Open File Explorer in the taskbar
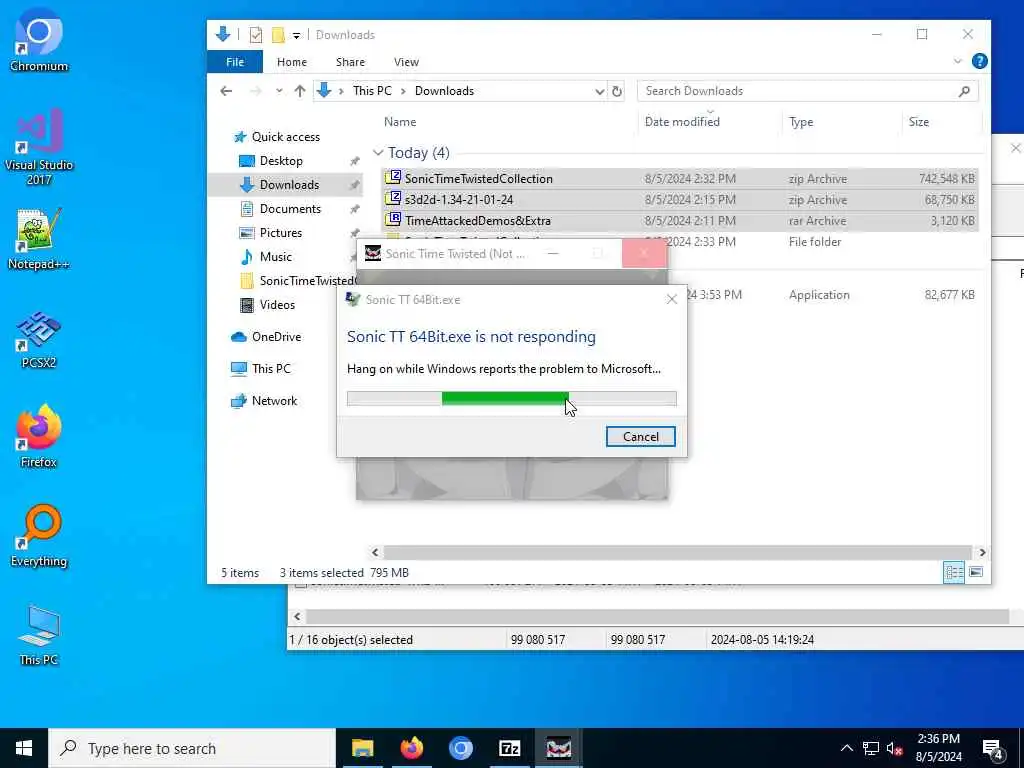 click(362, 748)
